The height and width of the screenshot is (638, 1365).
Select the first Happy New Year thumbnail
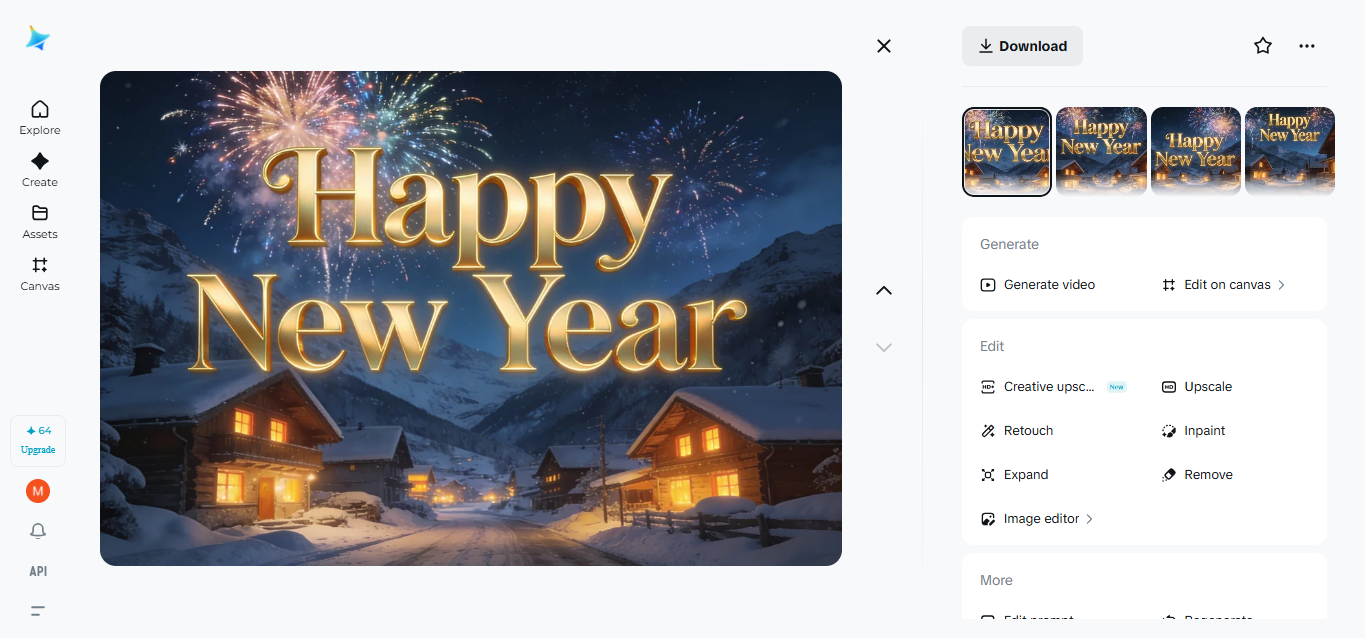point(1007,152)
